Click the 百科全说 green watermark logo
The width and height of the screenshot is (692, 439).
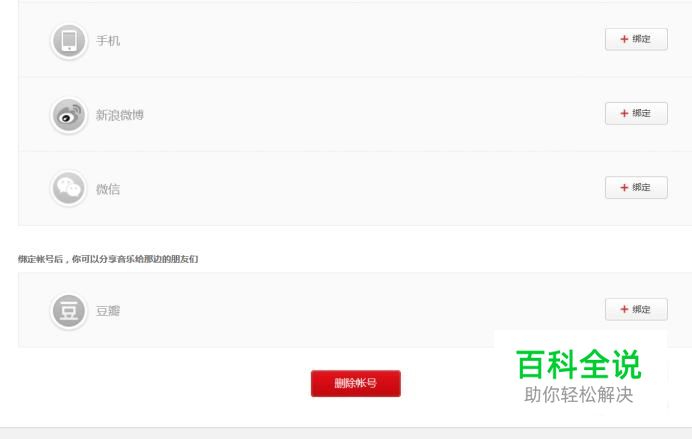point(579,364)
